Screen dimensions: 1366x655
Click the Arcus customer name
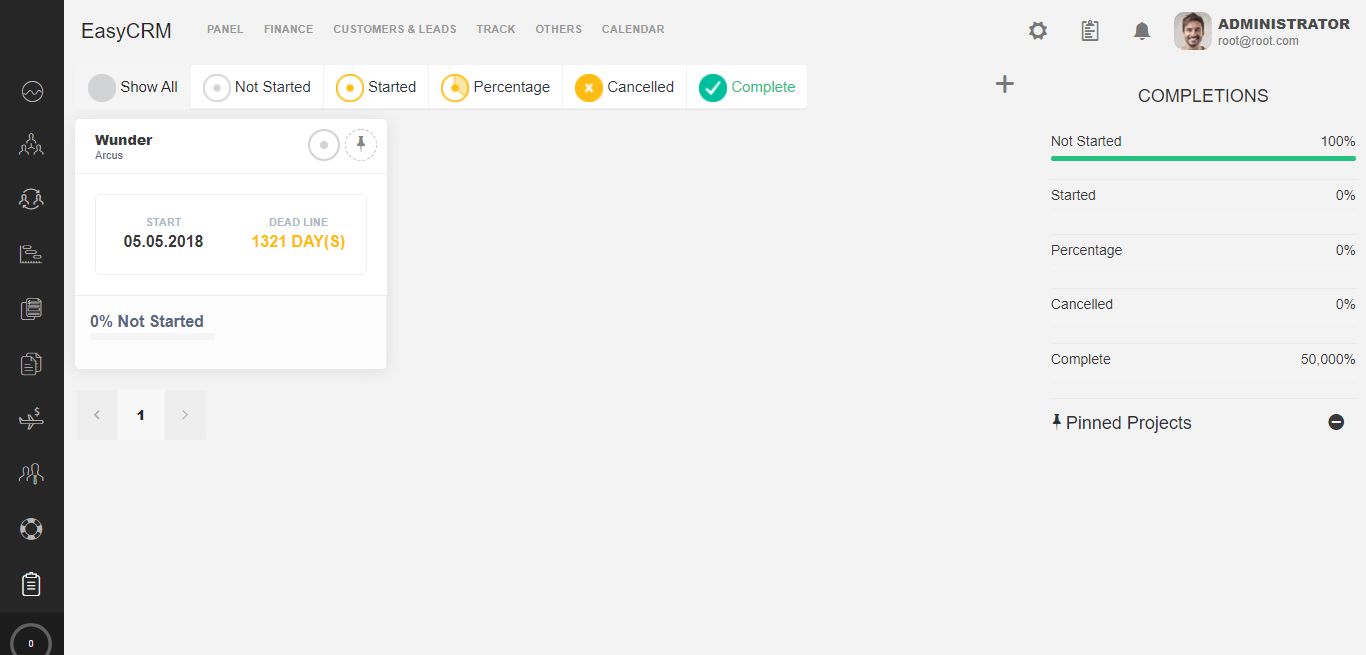pos(109,156)
